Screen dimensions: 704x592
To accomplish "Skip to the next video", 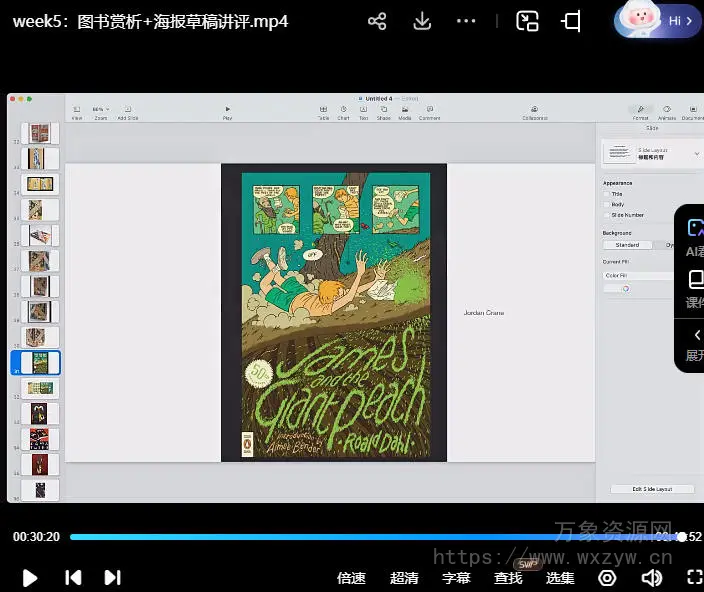I will [113, 577].
